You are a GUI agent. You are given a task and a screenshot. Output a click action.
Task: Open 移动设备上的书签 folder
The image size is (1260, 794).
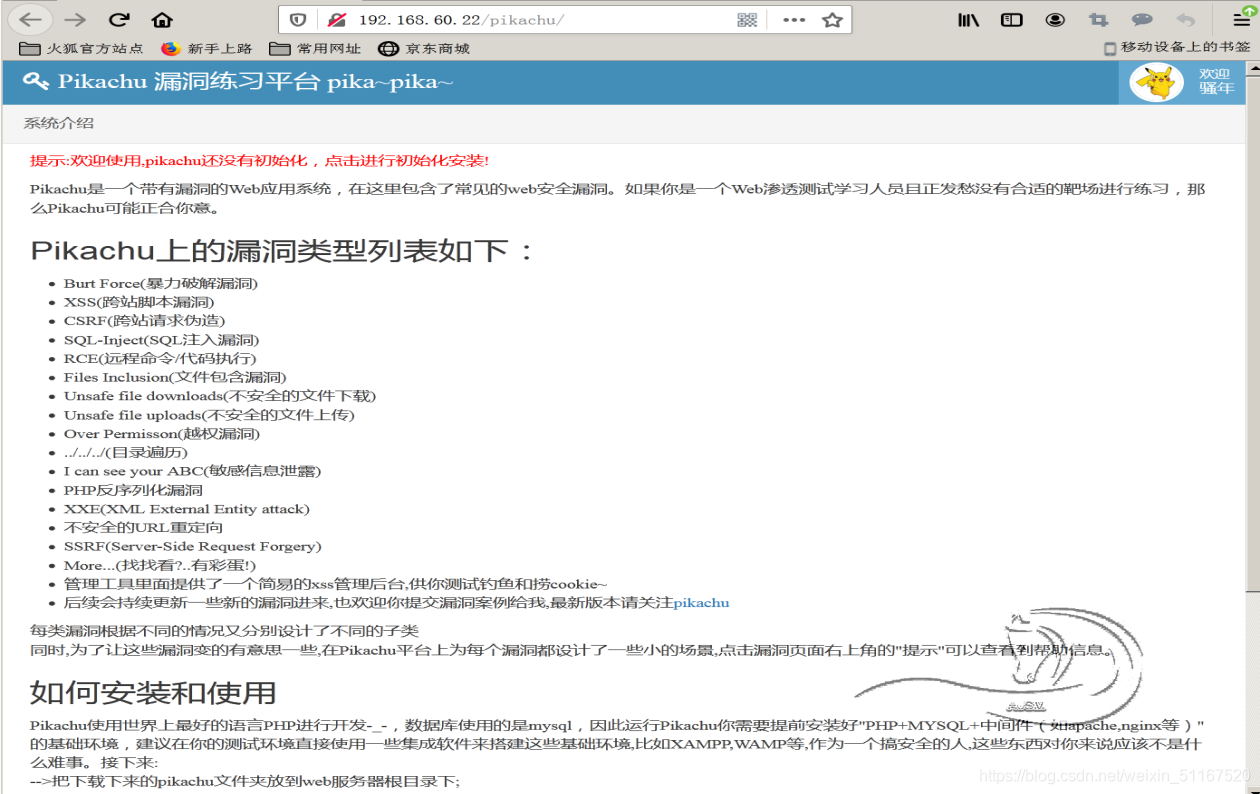(x=1177, y=47)
